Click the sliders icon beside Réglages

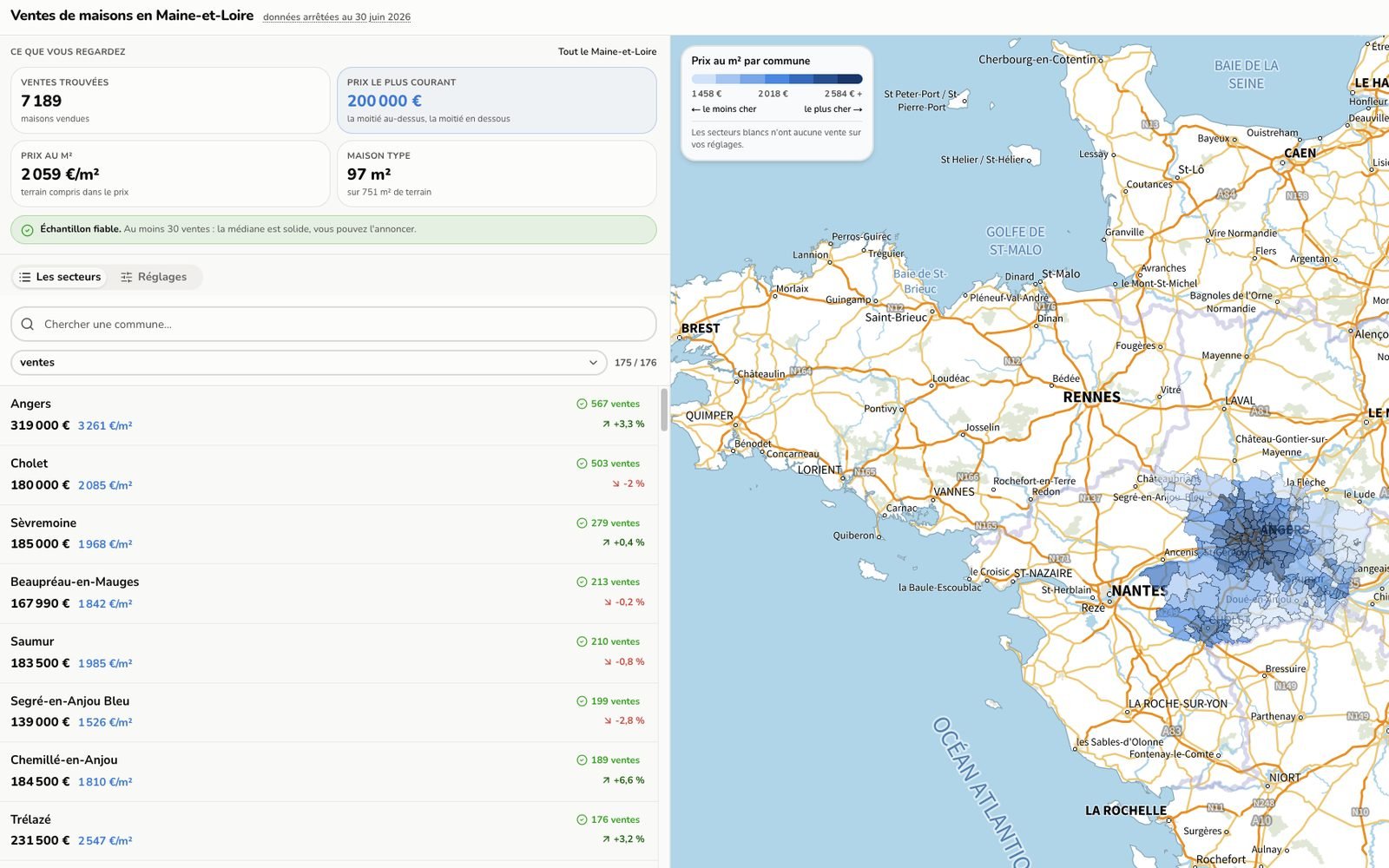pos(127,277)
